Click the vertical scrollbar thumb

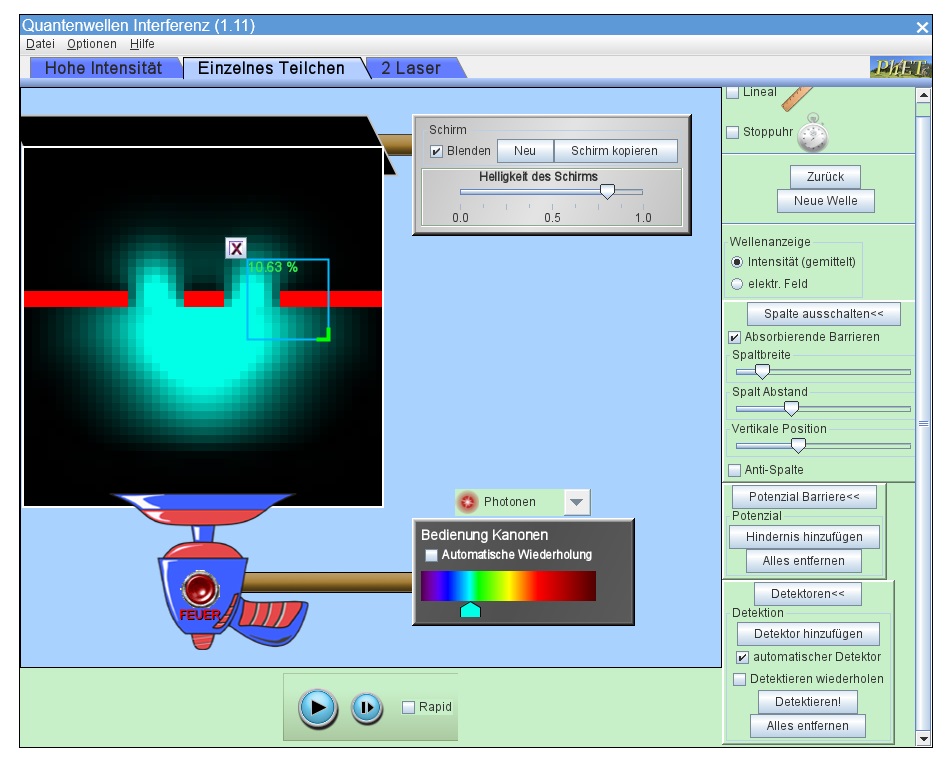(923, 423)
